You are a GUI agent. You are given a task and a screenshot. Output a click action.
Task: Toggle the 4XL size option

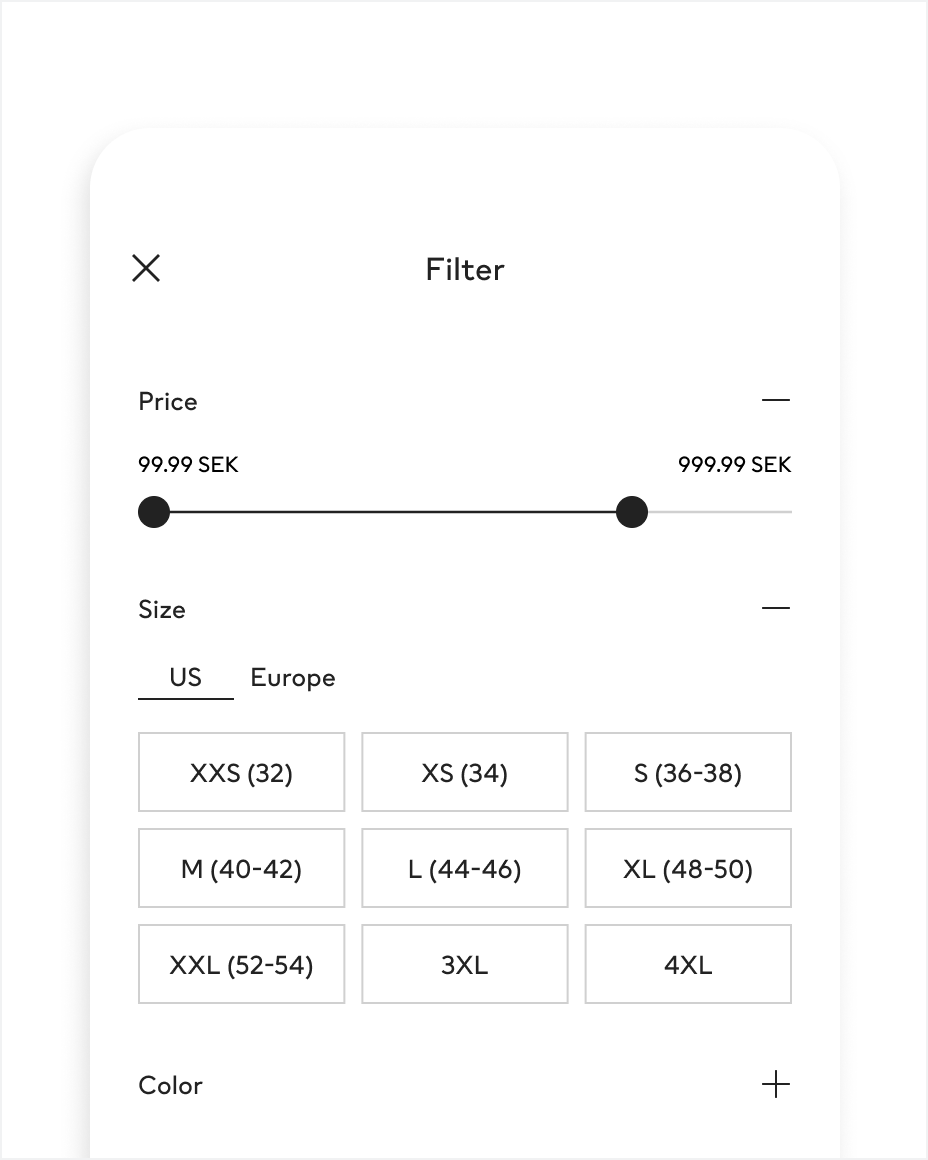[688, 964]
